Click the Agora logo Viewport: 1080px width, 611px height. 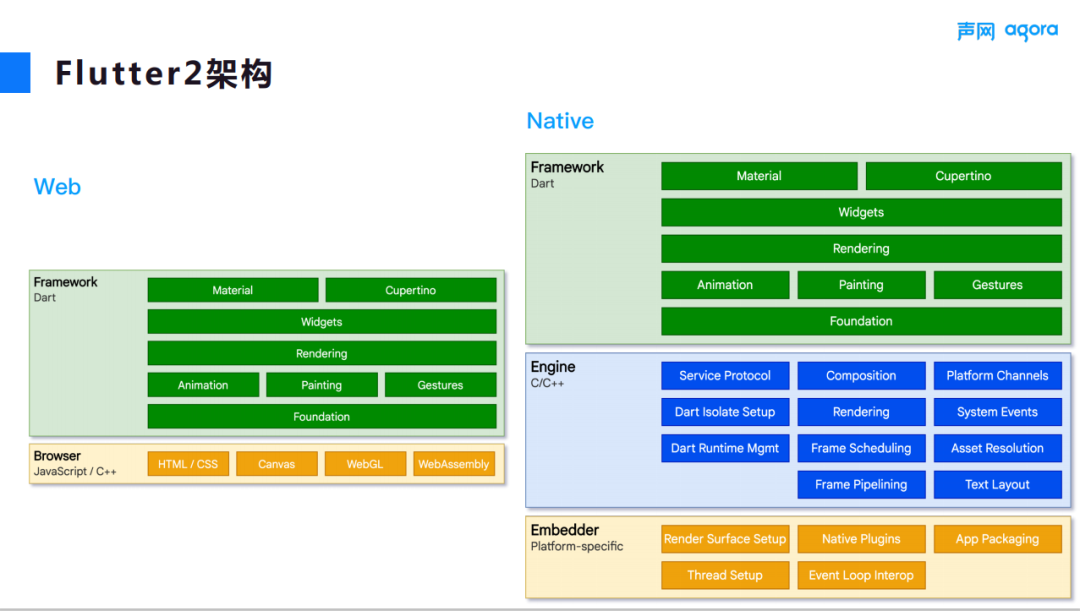click(x=1007, y=31)
